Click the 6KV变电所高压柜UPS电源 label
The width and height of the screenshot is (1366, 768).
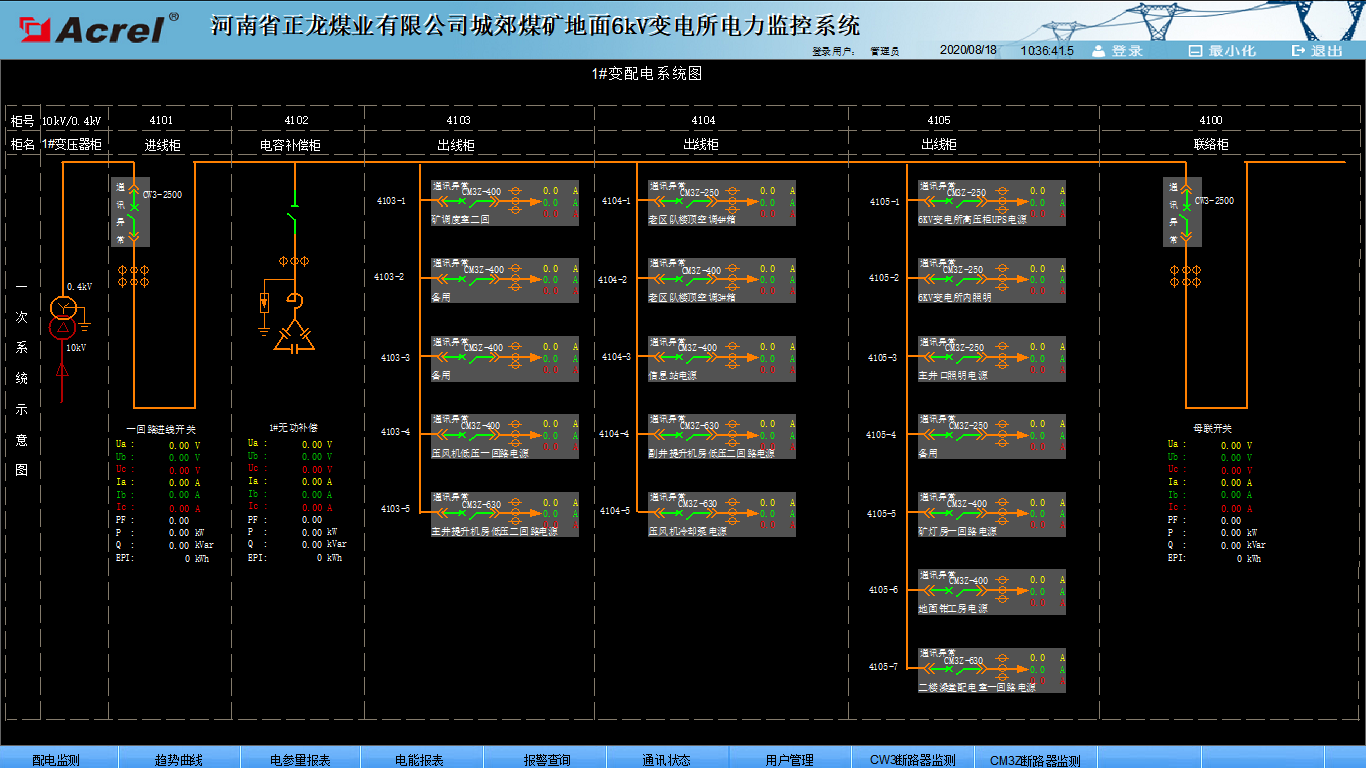pos(972,220)
